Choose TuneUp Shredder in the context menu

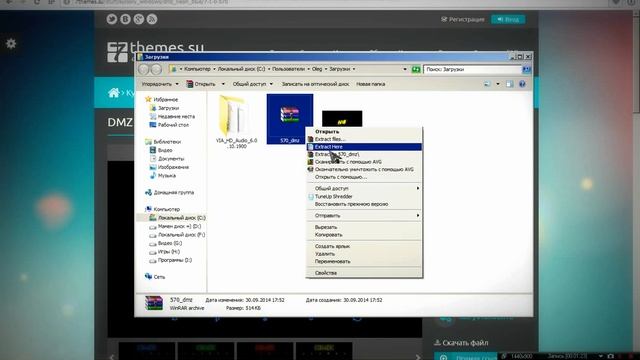click(x=364, y=196)
